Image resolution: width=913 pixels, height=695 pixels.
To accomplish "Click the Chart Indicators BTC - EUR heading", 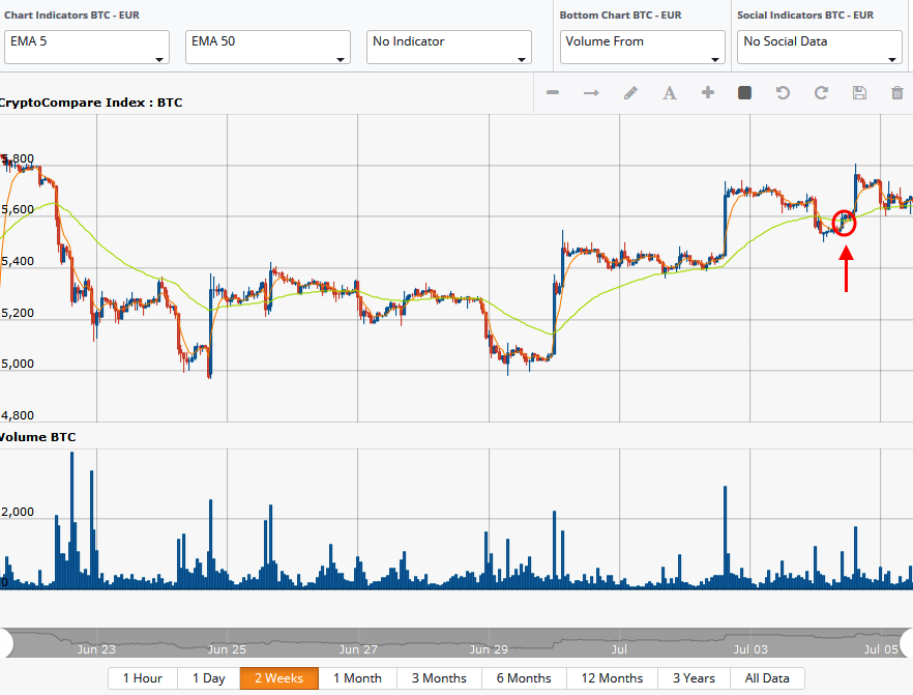I will tap(72, 15).
